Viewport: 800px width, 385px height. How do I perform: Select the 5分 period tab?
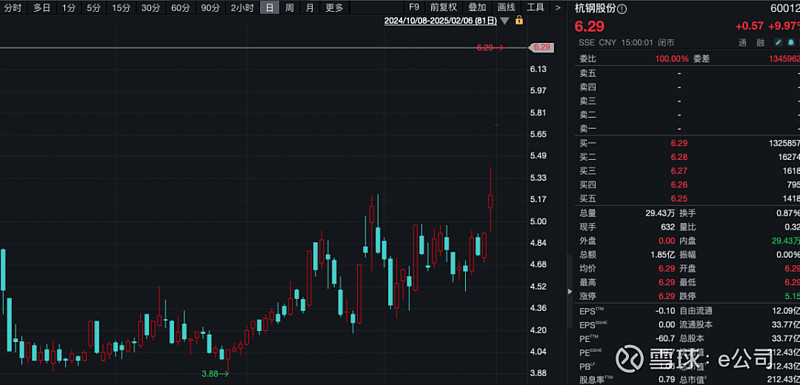(x=93, y=8)
